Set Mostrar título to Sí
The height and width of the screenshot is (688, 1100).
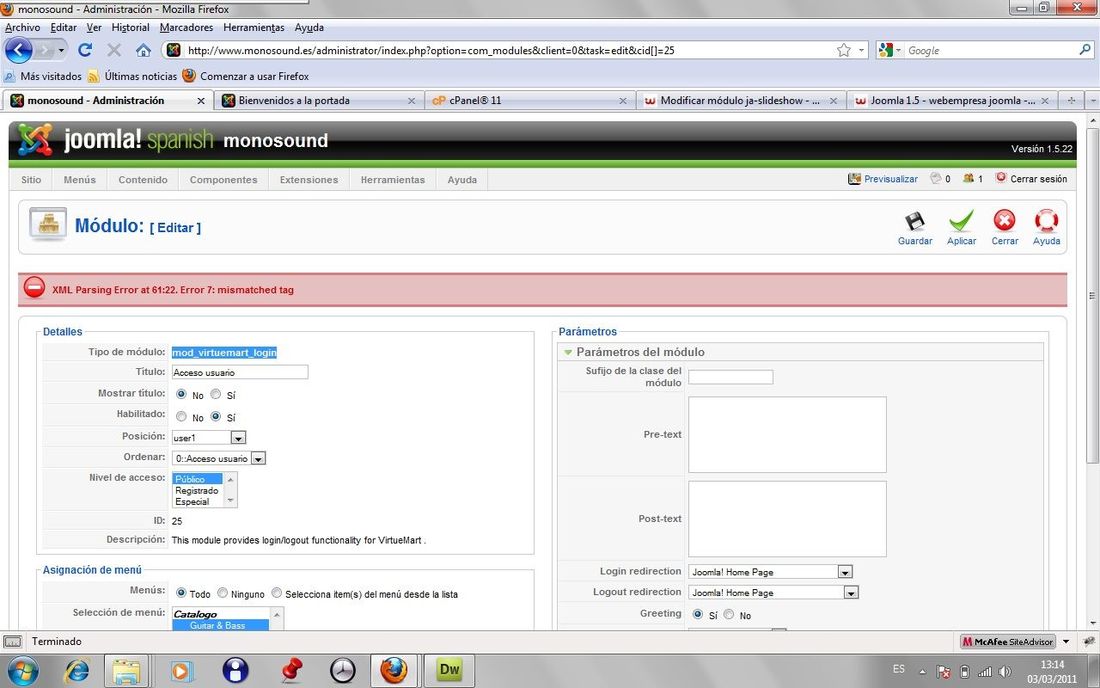click(x=216, y=394)
